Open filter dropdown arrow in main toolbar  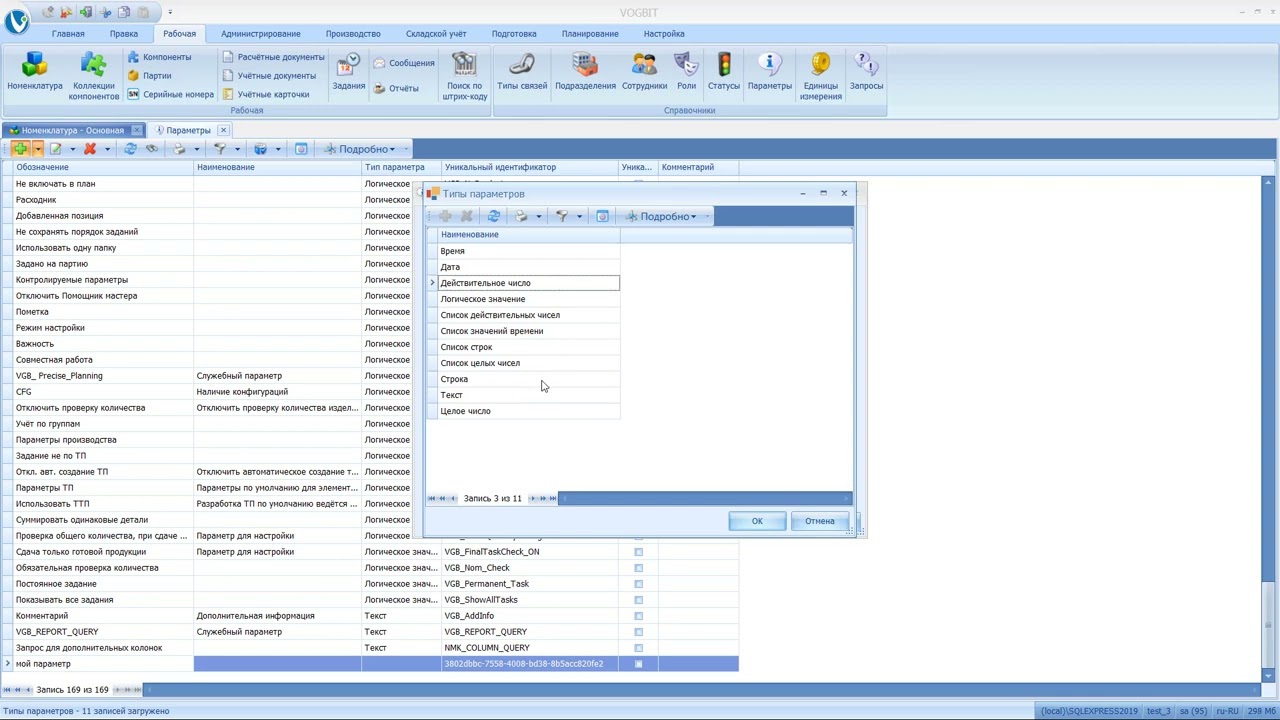[237, 149]
